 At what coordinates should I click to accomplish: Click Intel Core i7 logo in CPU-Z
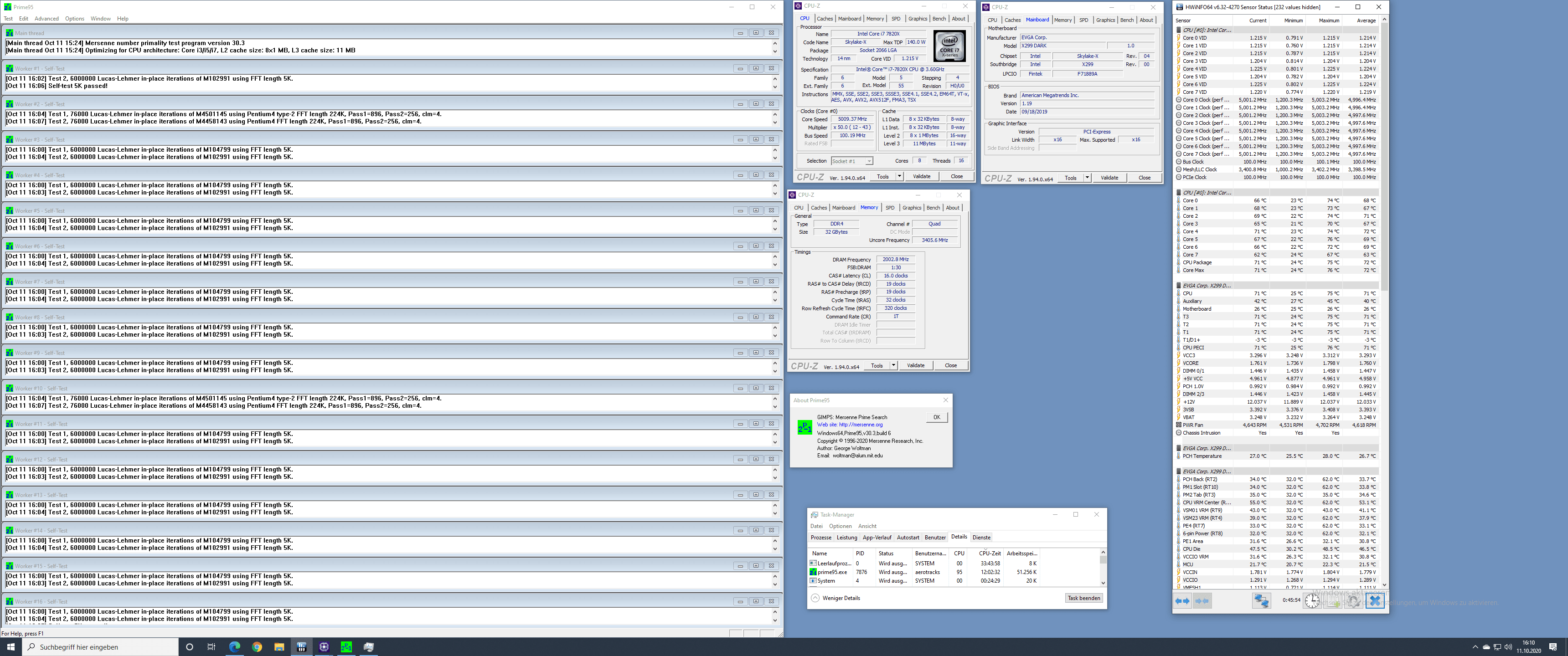pyautogui.click(x=949, y=46)
